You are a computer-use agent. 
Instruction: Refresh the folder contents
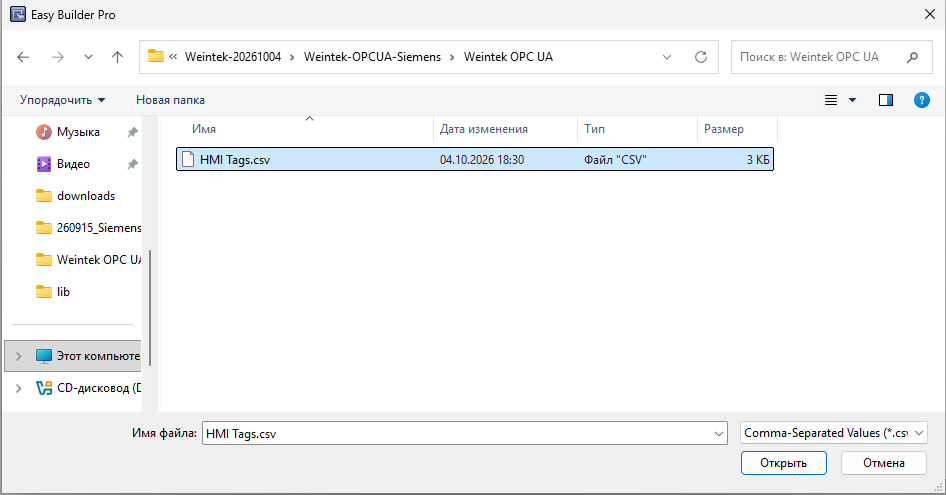point(700,57)
